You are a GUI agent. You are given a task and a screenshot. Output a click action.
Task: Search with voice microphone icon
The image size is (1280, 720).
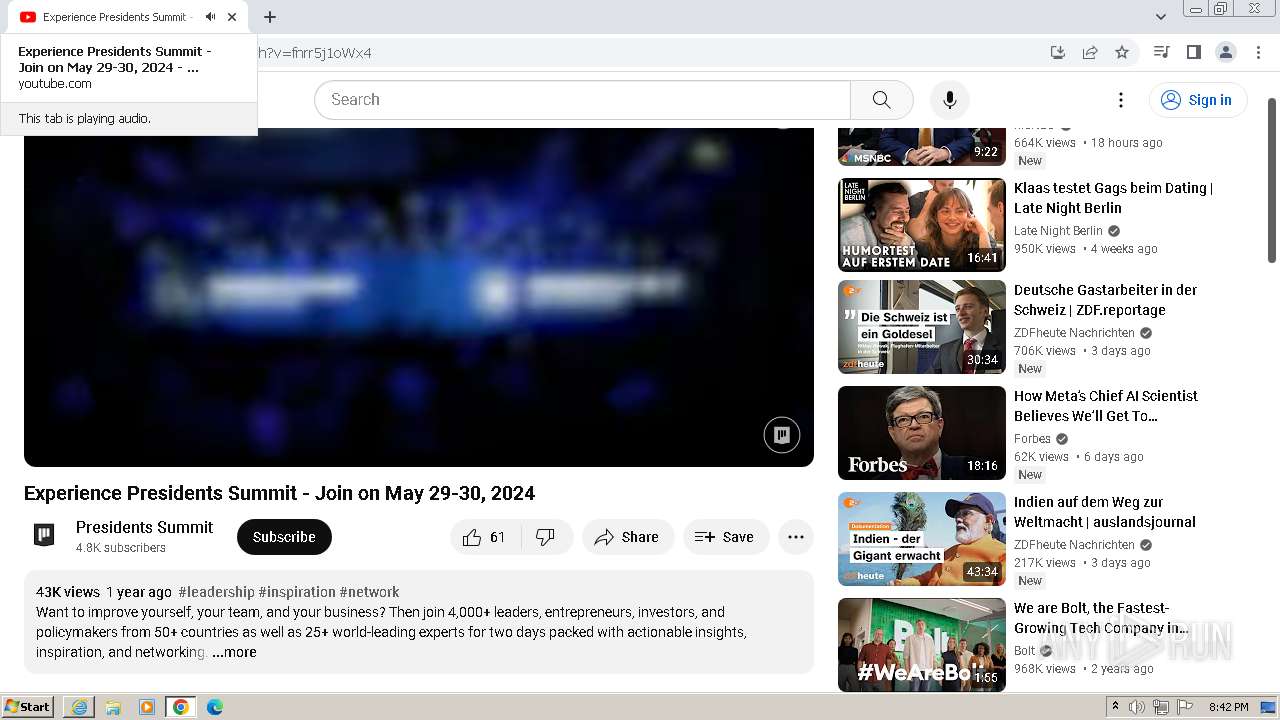pos(950,100)
